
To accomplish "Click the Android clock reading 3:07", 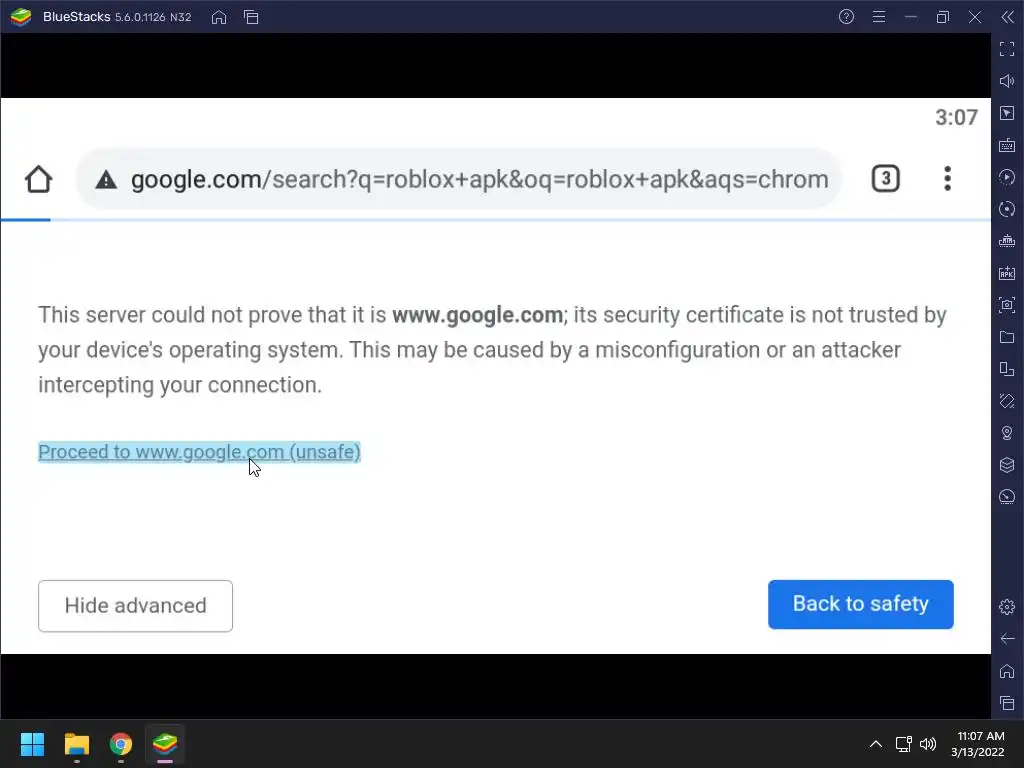I will click(956, 118).
